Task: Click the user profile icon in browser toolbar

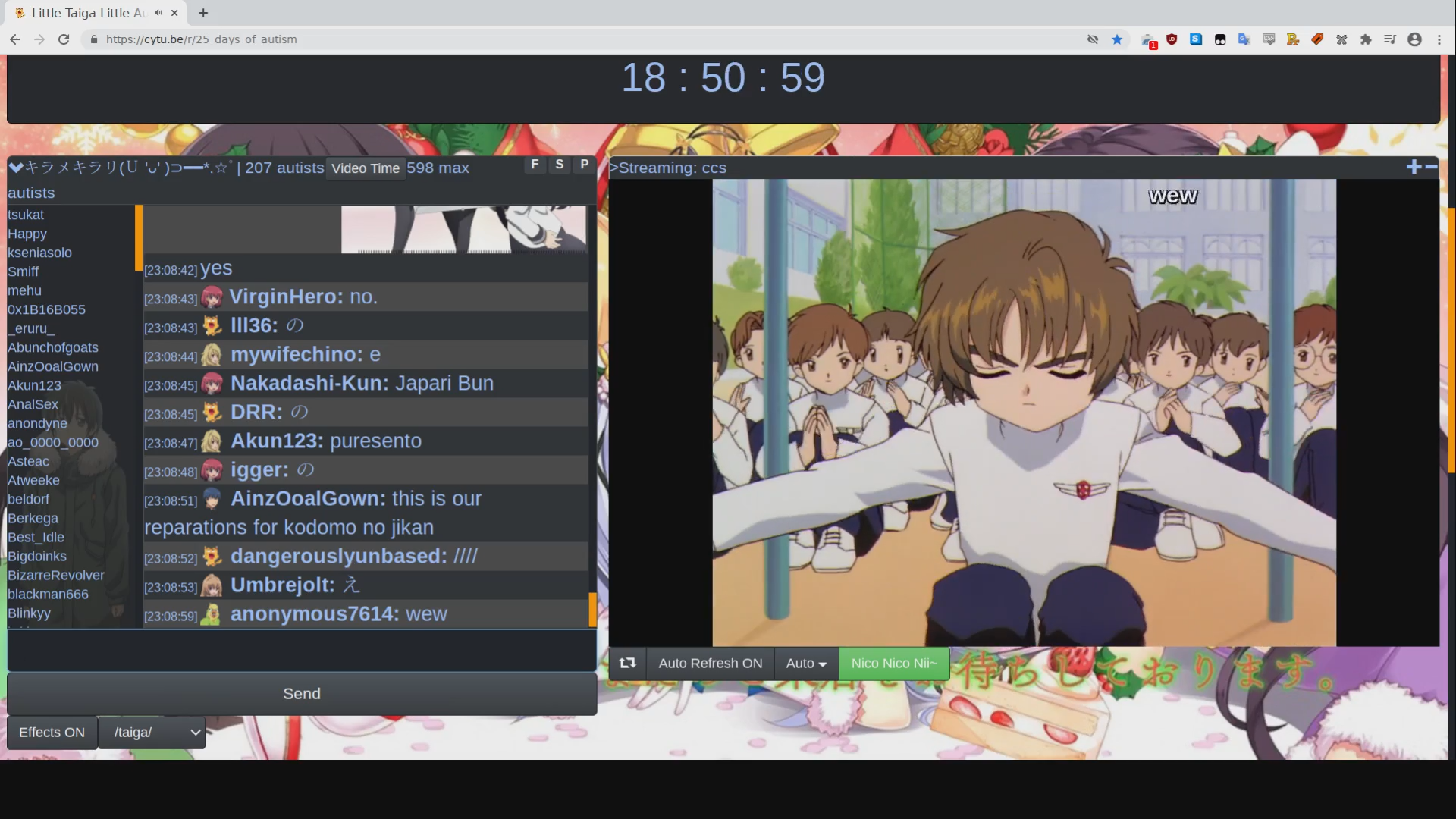Action: (x=1414, y=39)
